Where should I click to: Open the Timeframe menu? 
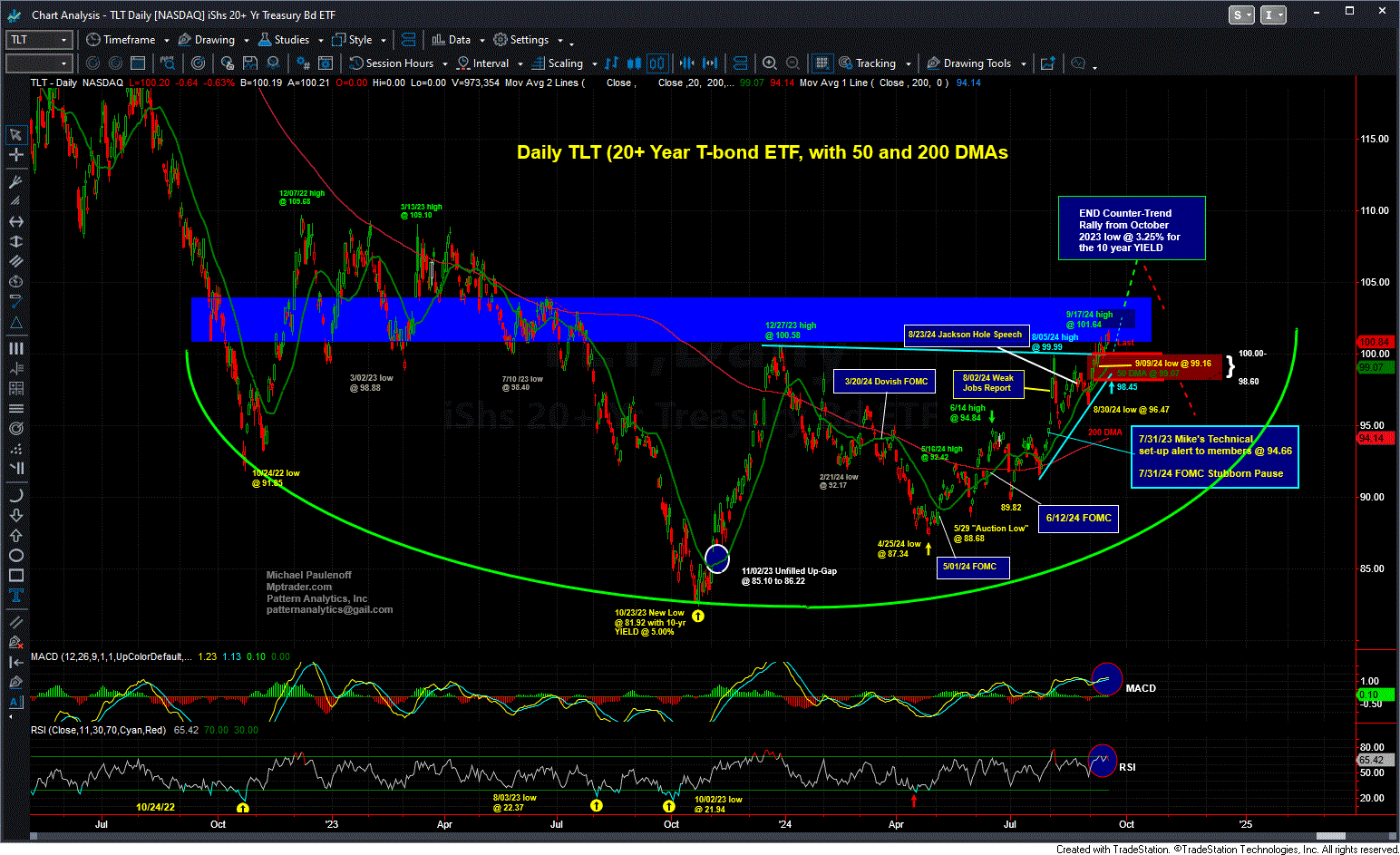128,40
